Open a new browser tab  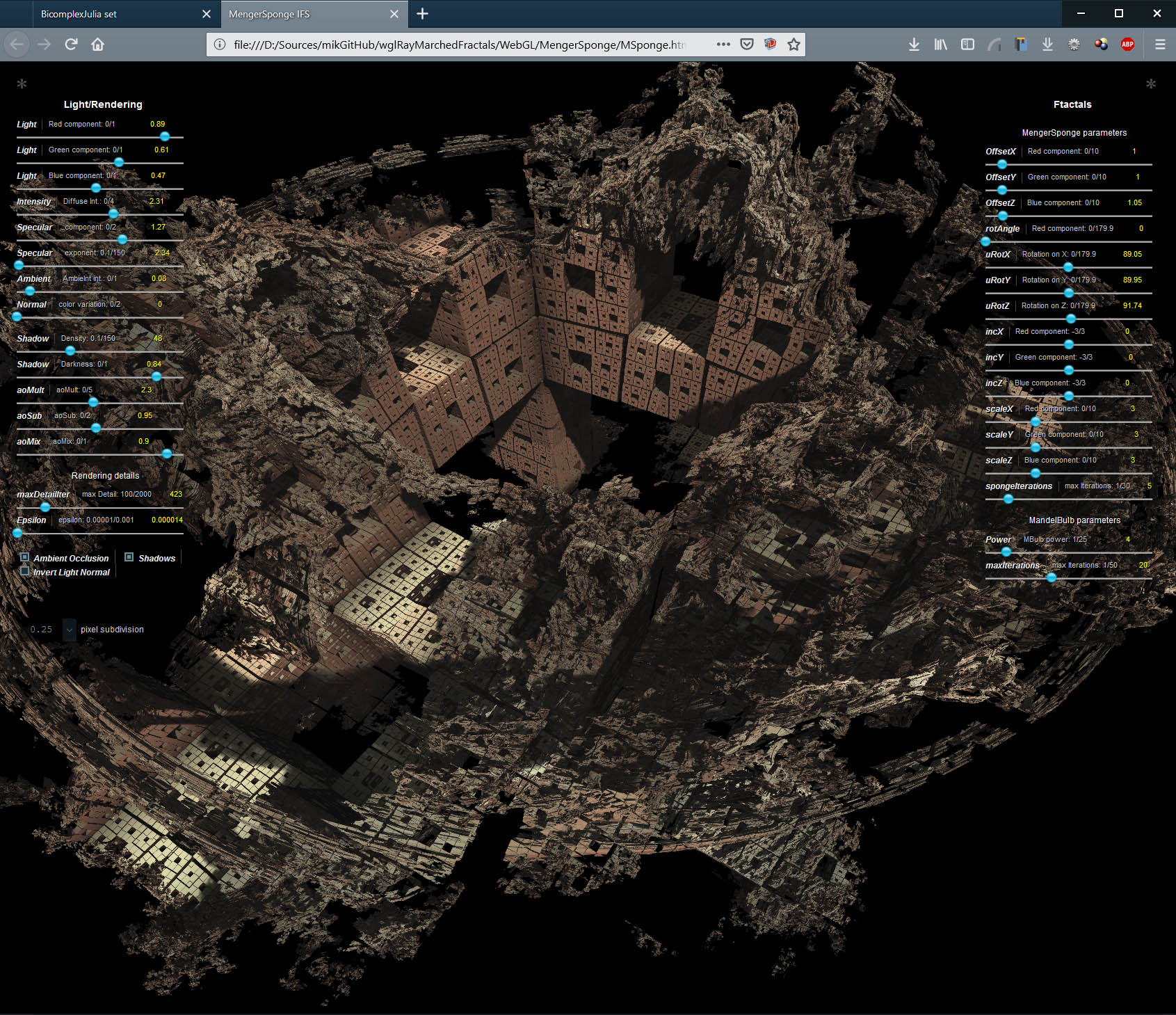(422, 14)
